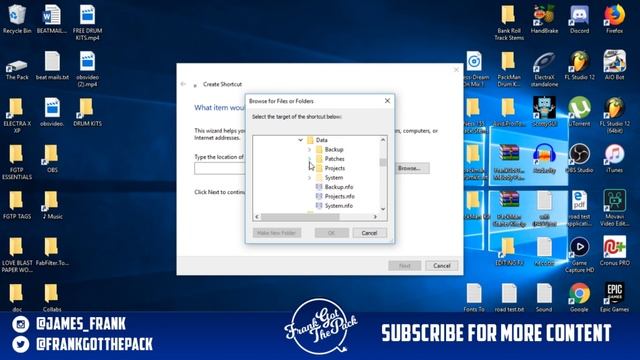Select The Pack drive shortcut icon
This screenshot has height=360, width=640.
17,69
